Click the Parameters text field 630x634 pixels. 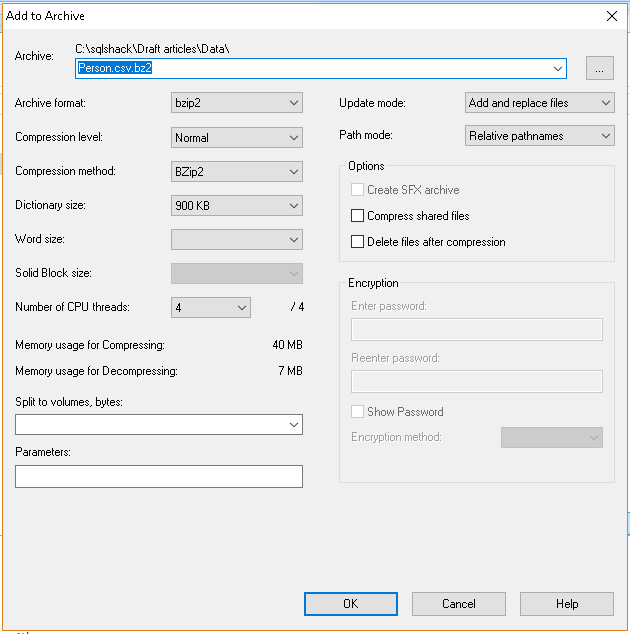159,476
